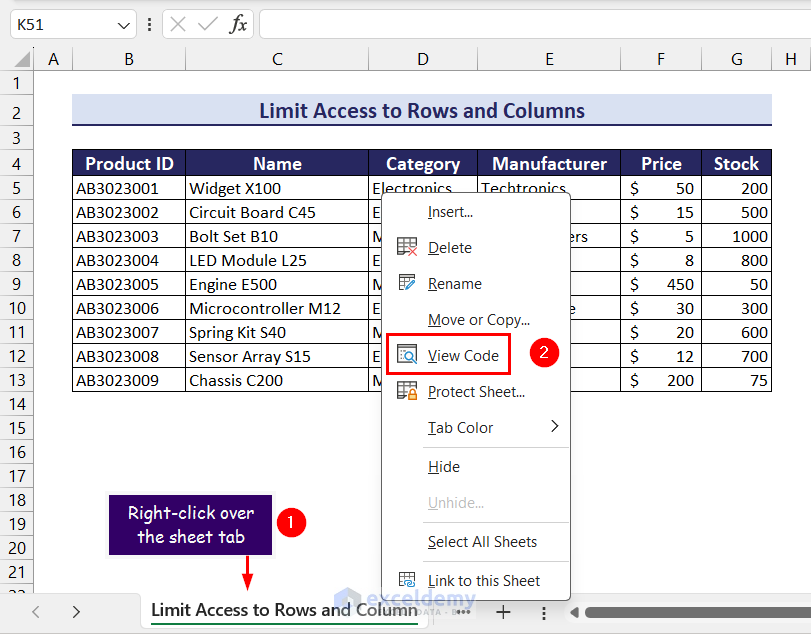
Task: Click cell LED Module L25
Action: tap(277, 260)
